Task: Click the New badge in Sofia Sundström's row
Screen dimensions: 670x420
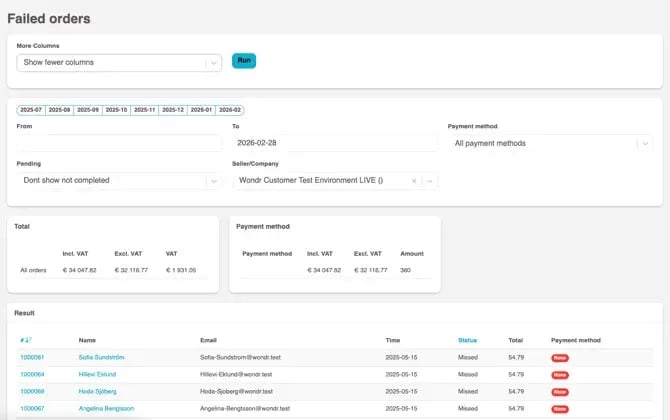Action: (x=559, y=357)
